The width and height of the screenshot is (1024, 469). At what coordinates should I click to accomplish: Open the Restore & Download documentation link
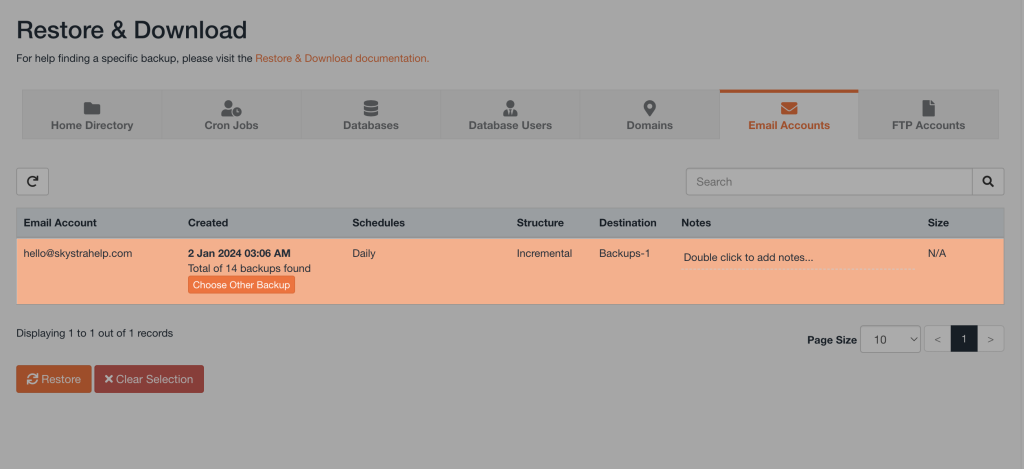click(x=342, y=59)
